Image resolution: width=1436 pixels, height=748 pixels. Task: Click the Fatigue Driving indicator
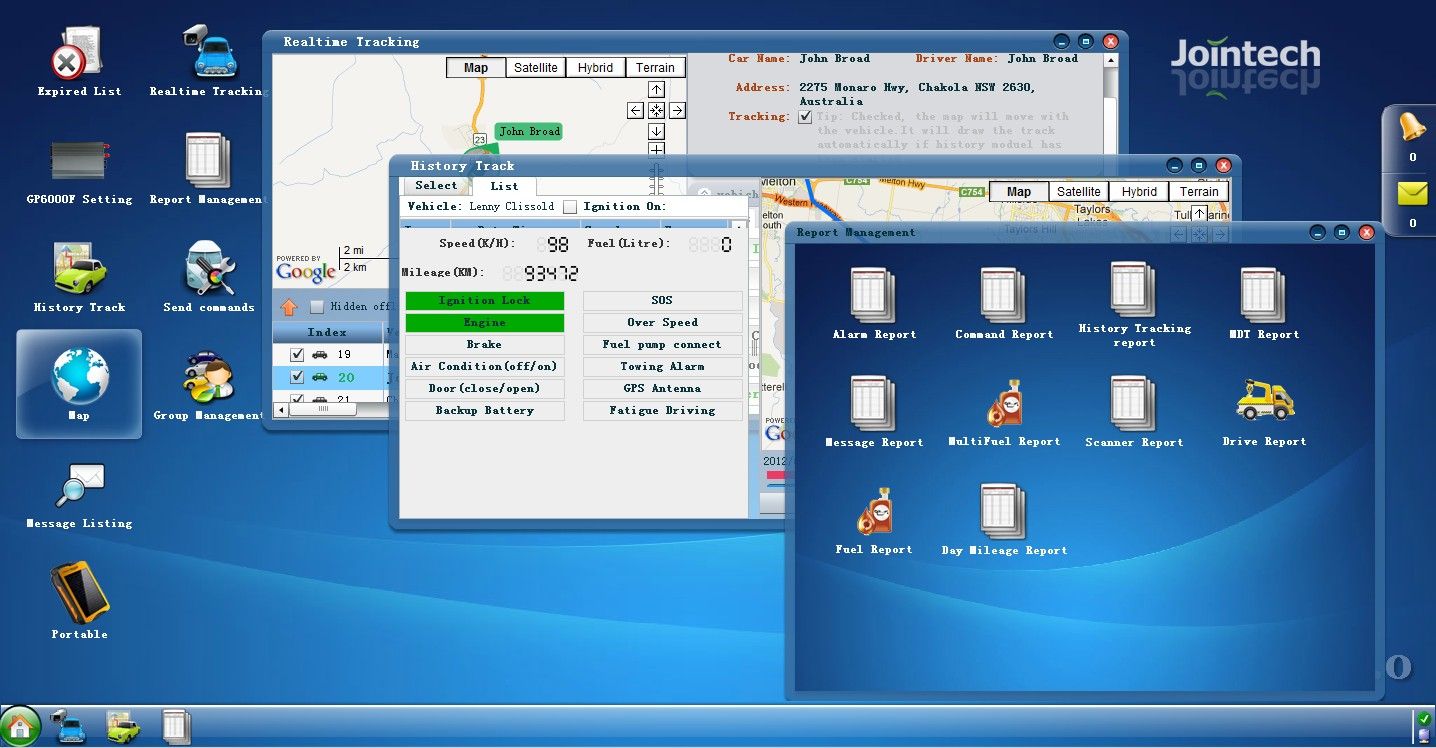coord(663,411)
